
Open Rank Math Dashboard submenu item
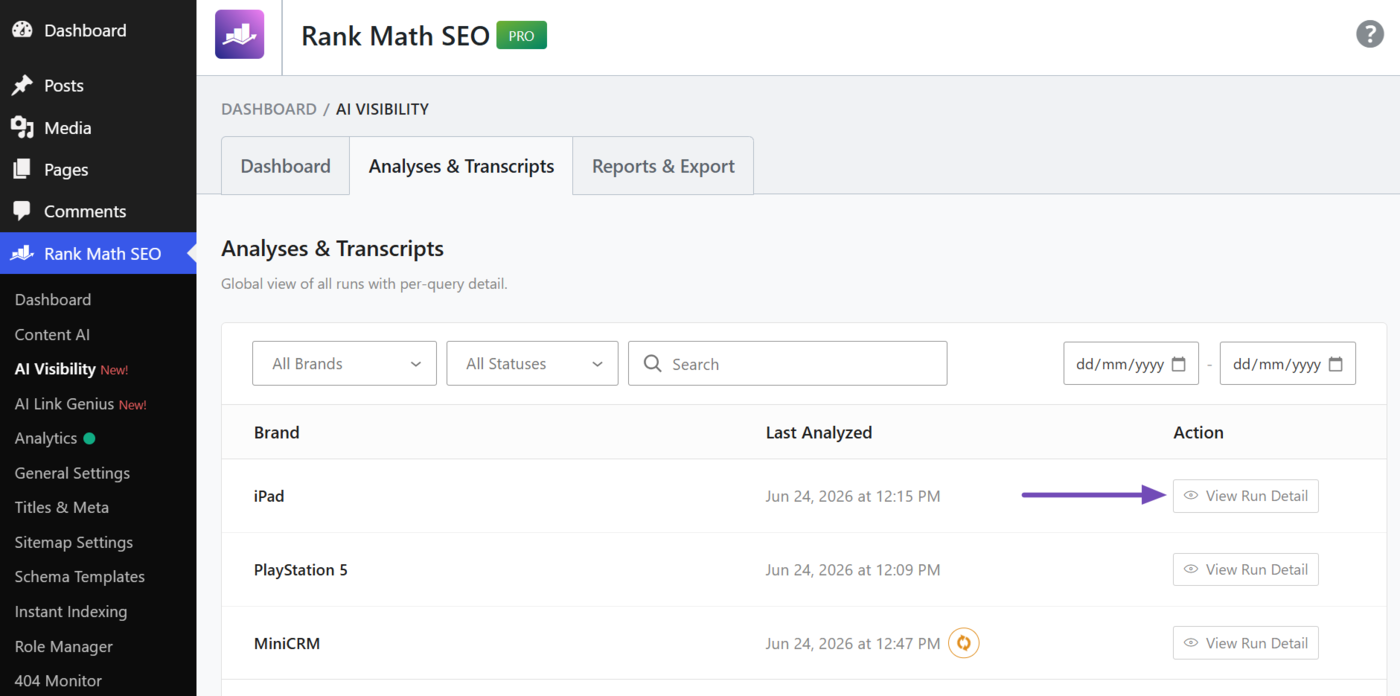pyautogui.click(x=53, y=300)
